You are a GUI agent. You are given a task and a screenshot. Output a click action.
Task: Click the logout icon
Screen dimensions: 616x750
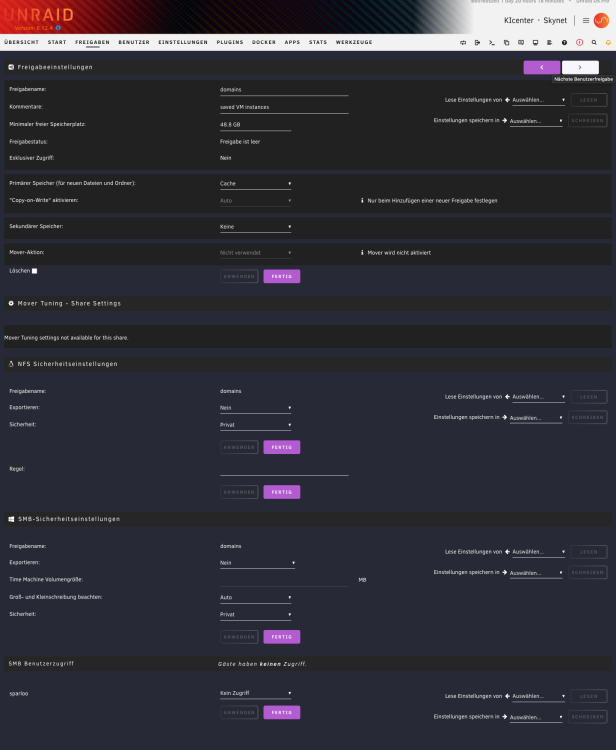point(477,43)
